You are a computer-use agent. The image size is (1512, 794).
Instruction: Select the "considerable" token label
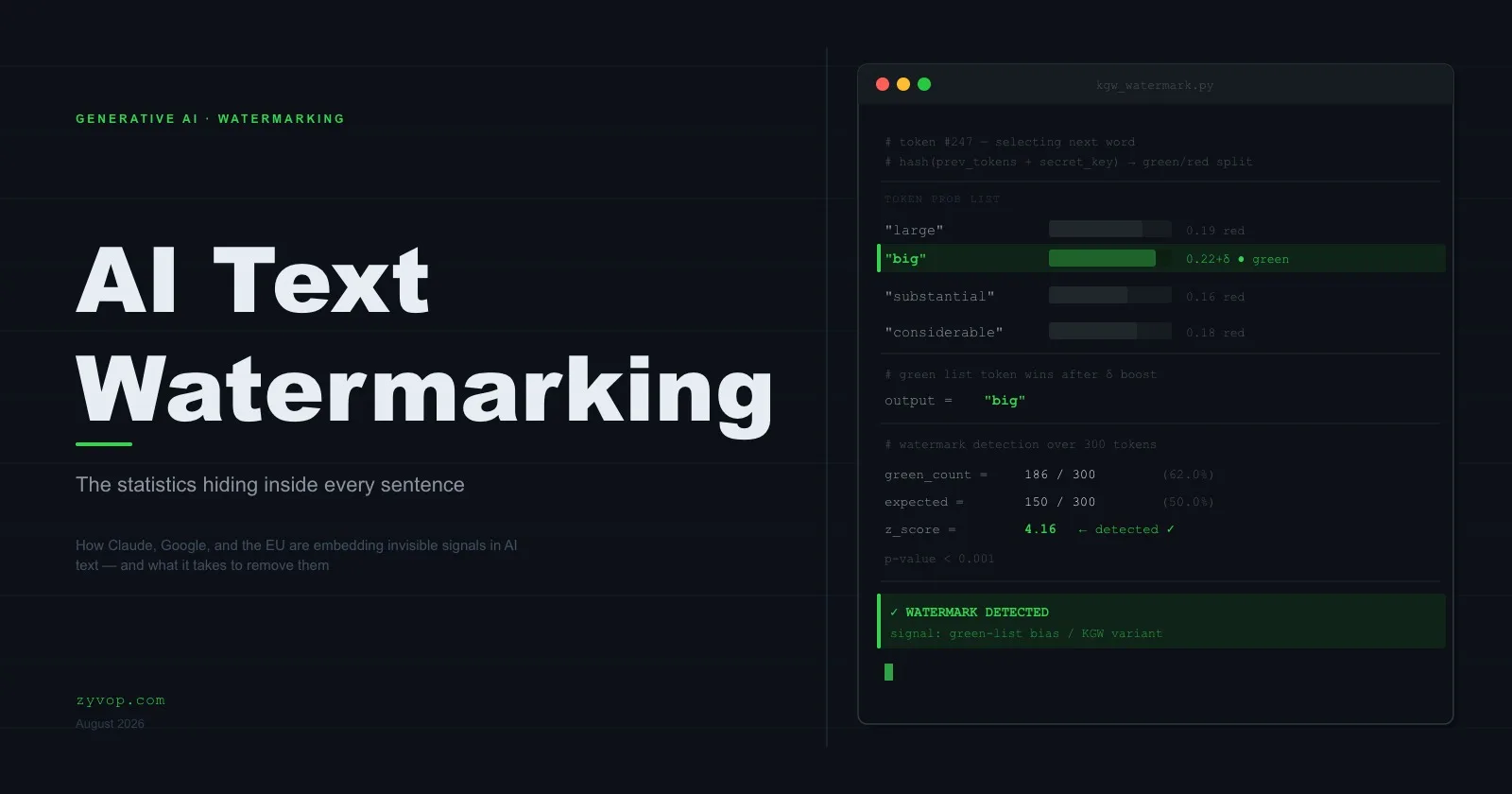click(x=943, y=333)
